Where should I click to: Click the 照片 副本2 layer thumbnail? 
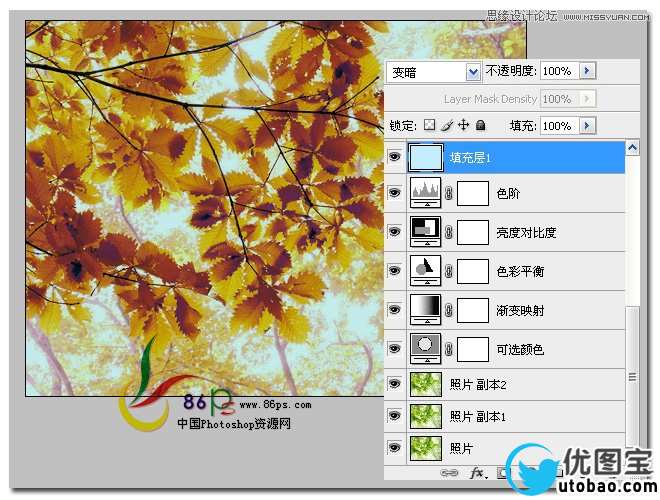[426, 384]
